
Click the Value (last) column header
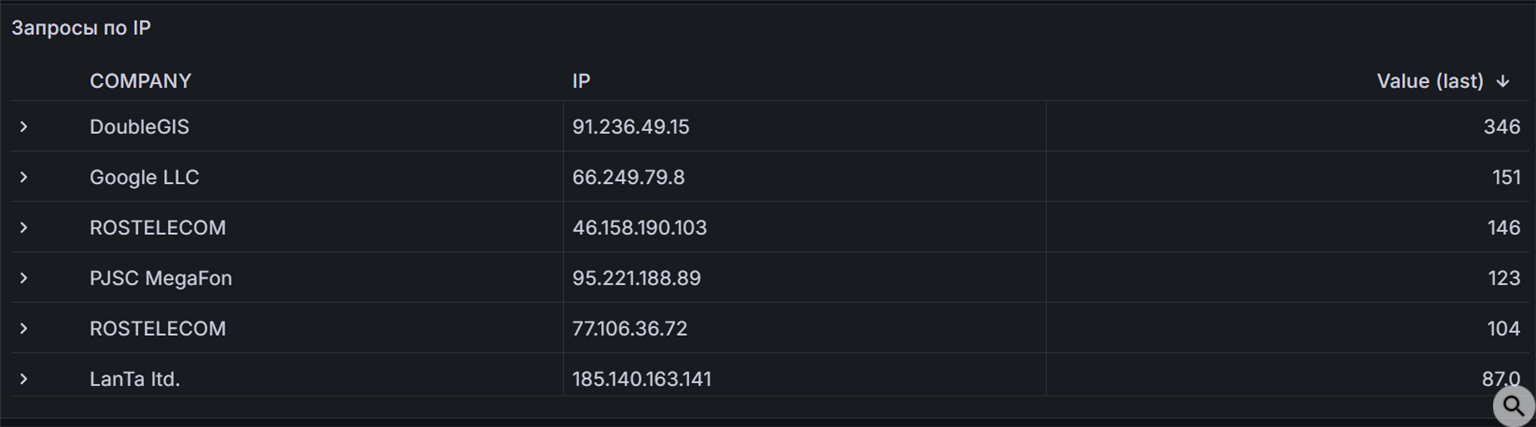click(1429, 81)
